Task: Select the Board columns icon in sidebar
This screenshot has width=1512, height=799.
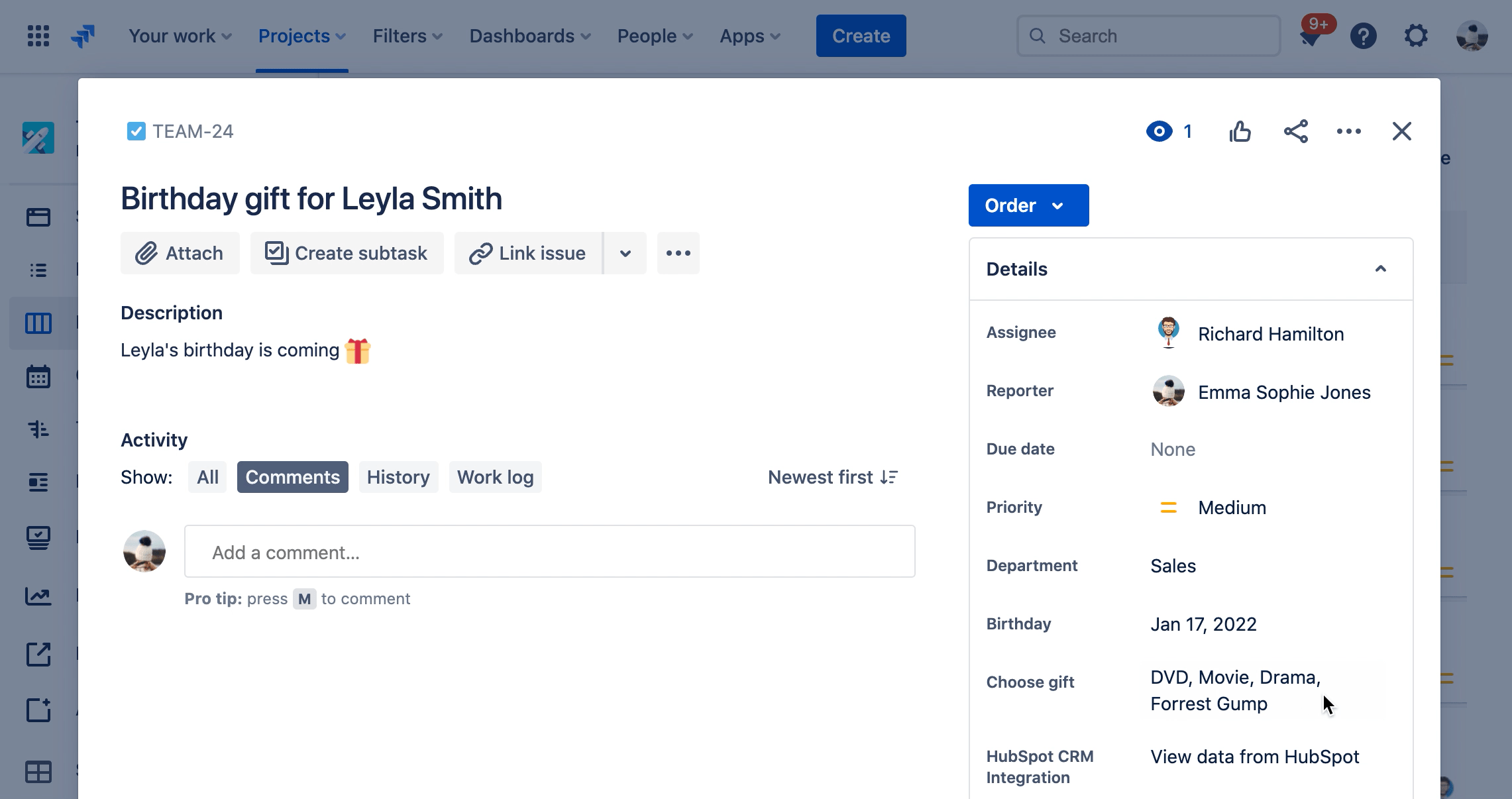Action: [38, 323]
